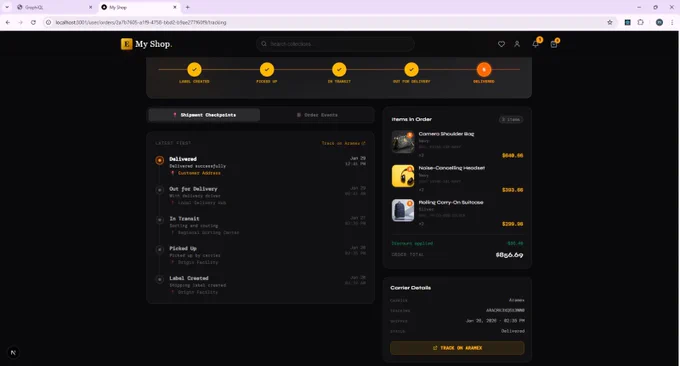
Task: Reload the current page
Action: (x=33, y=23)
